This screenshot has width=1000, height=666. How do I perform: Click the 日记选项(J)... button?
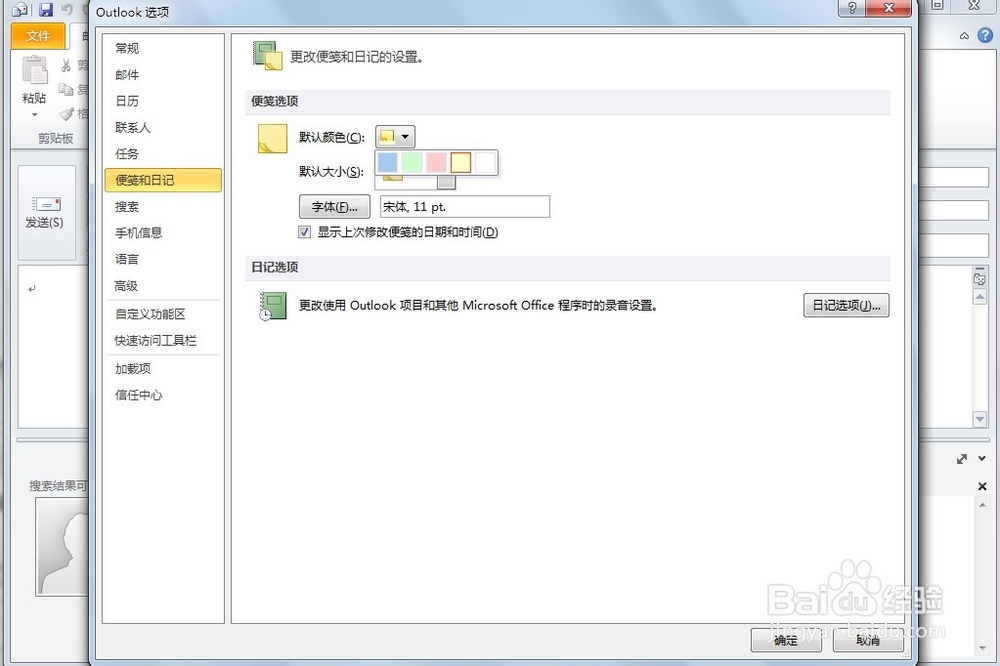(846, 306)
